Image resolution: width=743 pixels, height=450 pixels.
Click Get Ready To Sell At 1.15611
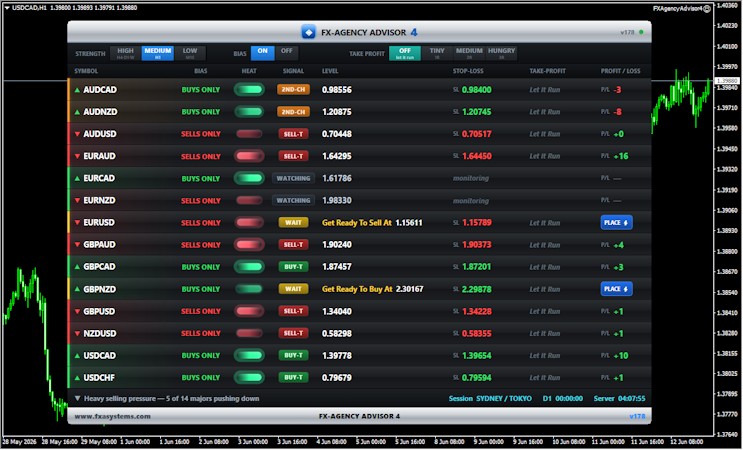point(372,223)
